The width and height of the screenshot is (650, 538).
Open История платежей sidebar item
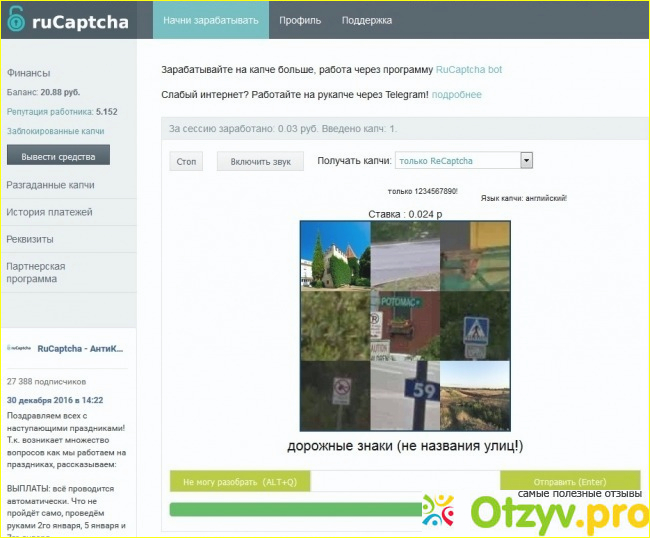[x=50, y=212]
